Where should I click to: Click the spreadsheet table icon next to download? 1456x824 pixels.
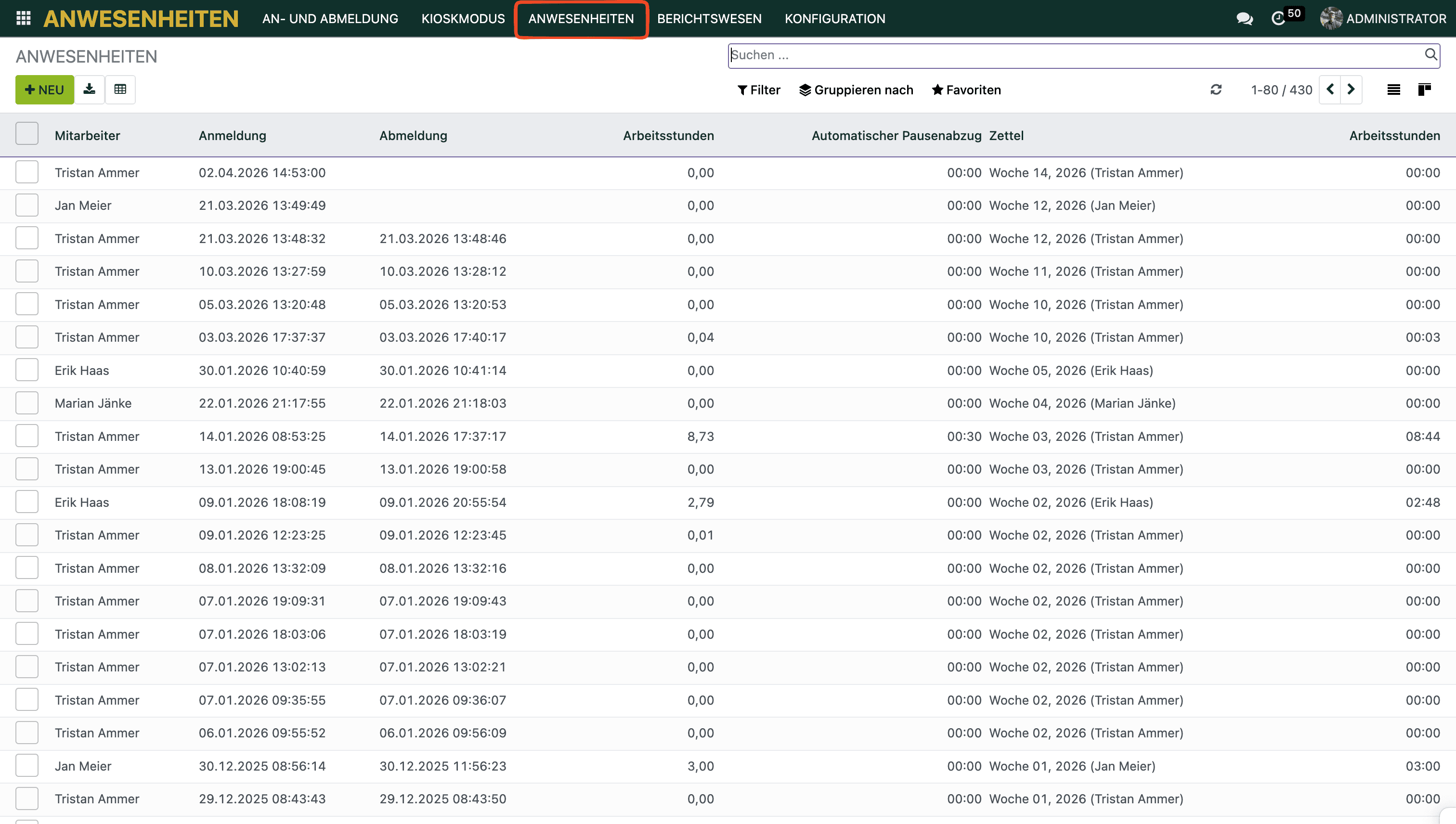click(x=120, y=90)
